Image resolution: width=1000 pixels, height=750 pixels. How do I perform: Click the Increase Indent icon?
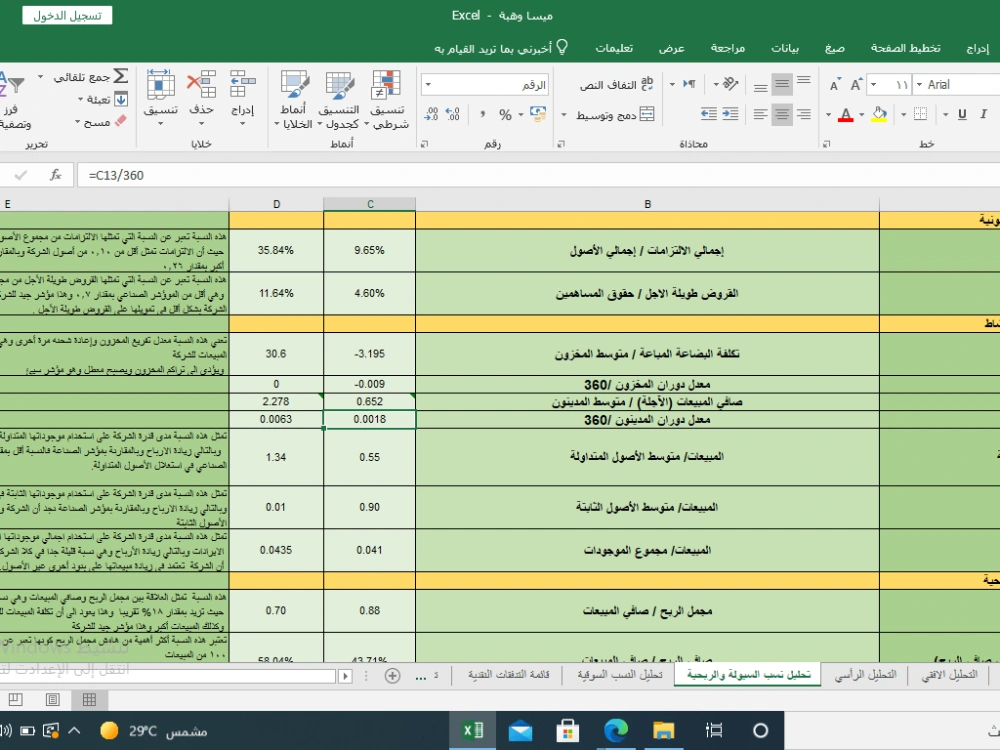tap(709, 114)
